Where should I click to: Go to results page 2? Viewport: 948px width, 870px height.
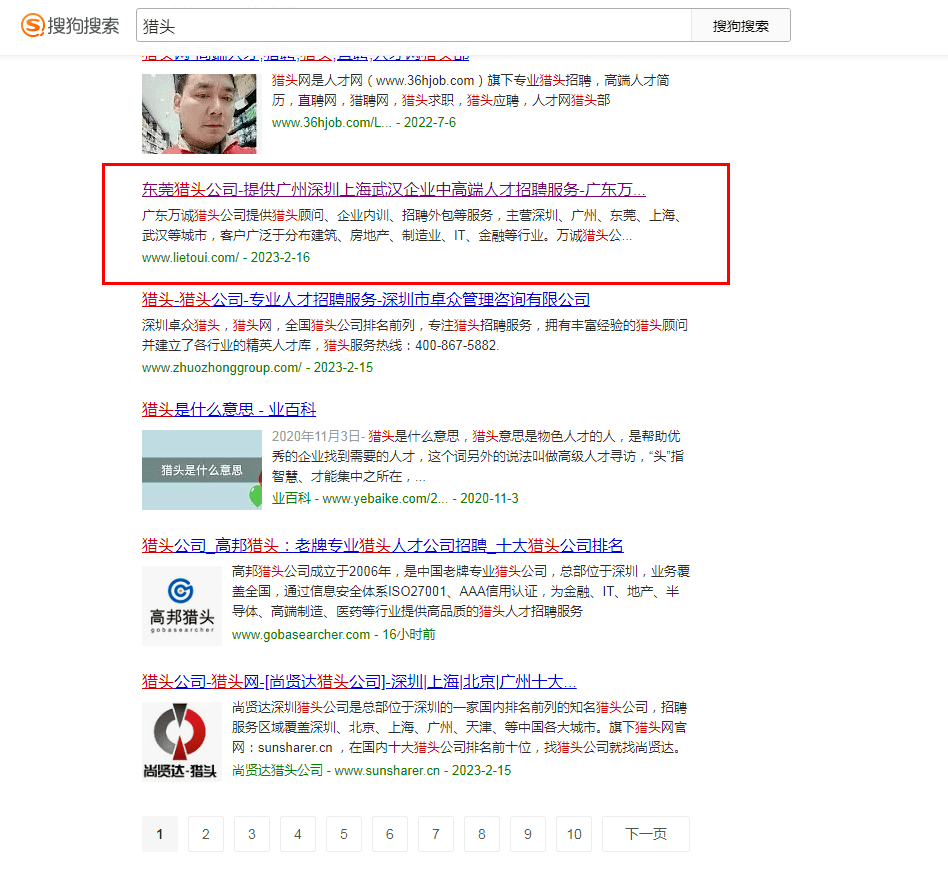coord(205,834)
